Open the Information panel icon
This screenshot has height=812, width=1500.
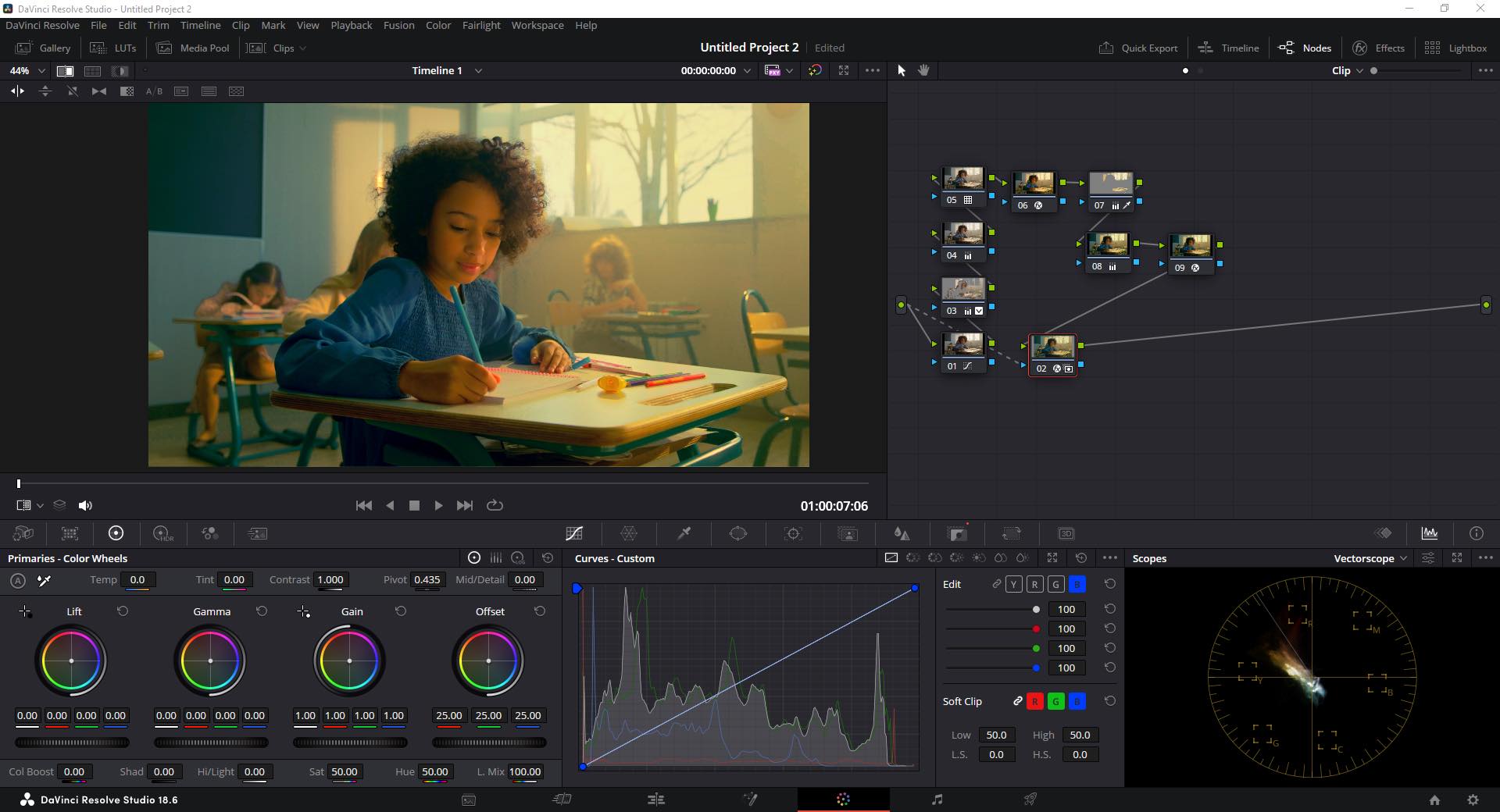click(1476, 533)
